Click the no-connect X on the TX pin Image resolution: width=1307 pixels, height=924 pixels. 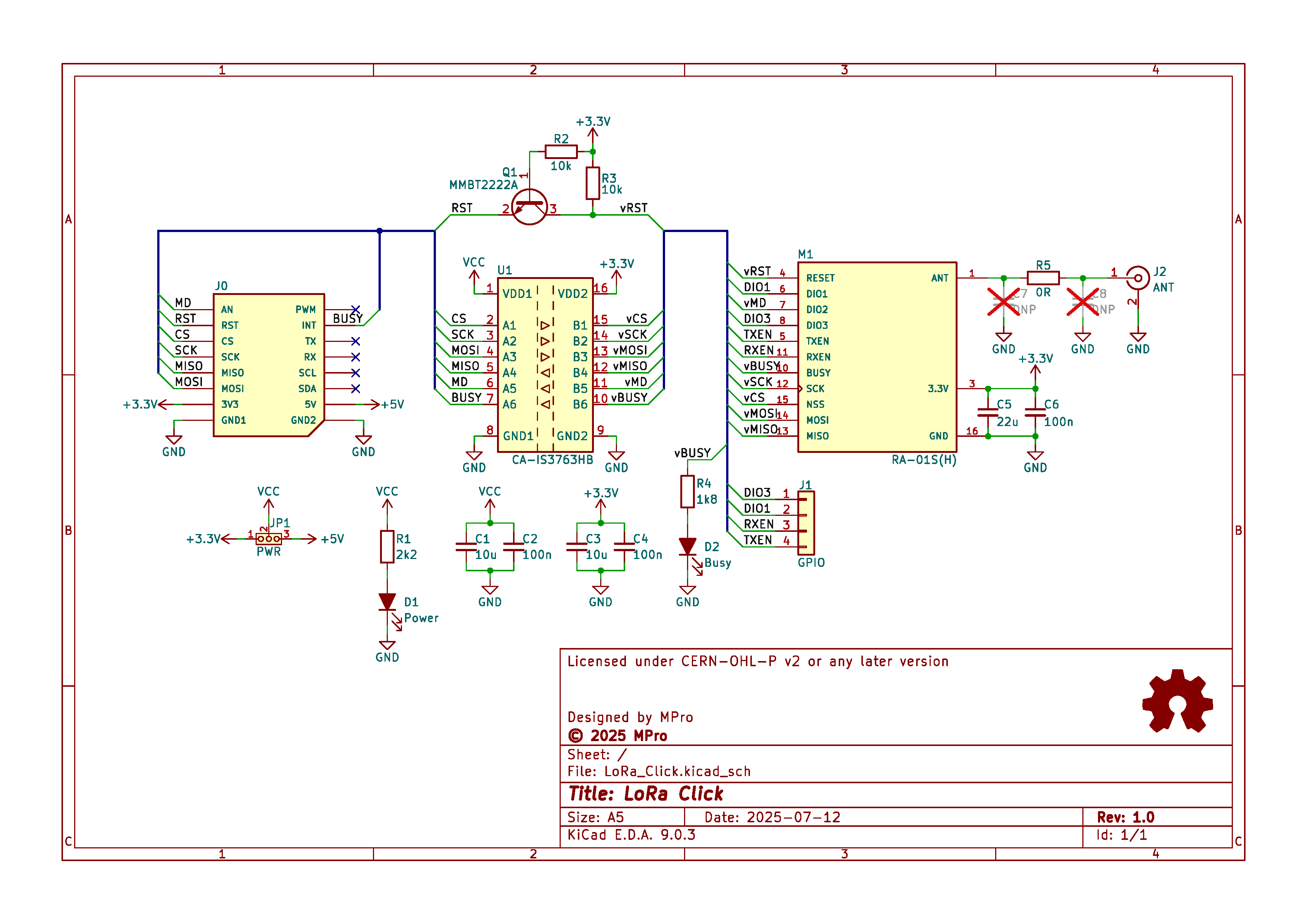[x=355, y=342]
